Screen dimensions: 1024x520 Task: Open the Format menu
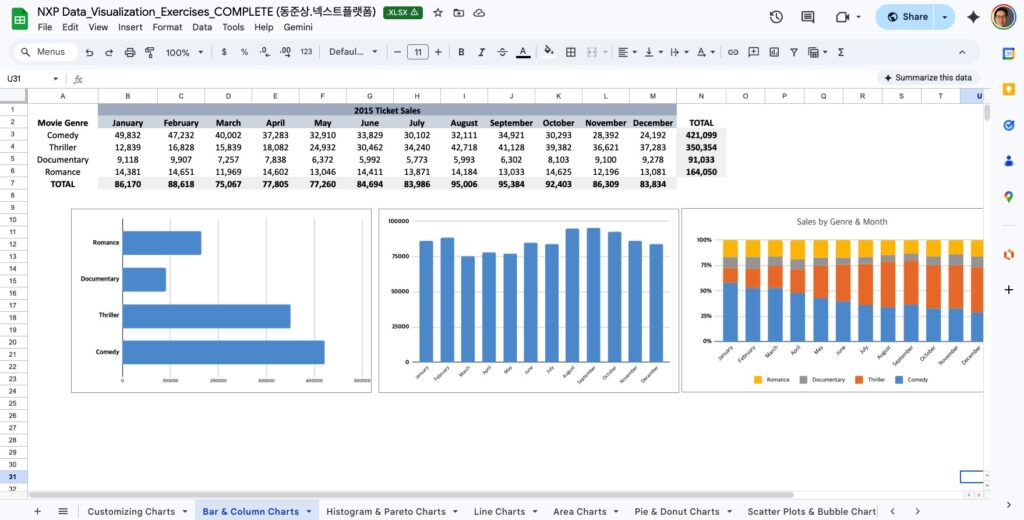[167, 27]
